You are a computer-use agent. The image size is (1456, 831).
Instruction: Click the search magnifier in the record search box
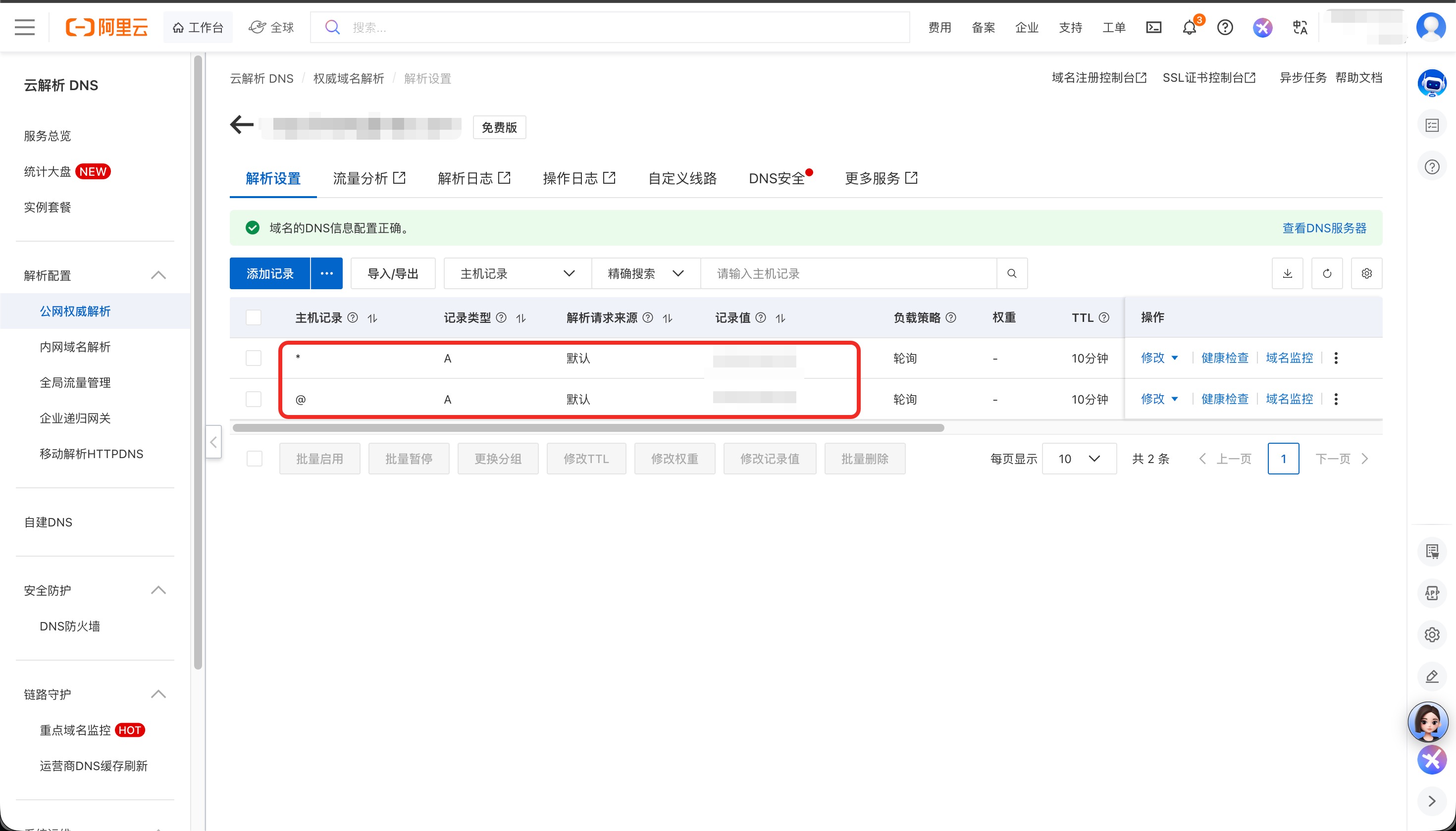(x=1012, y=273)
